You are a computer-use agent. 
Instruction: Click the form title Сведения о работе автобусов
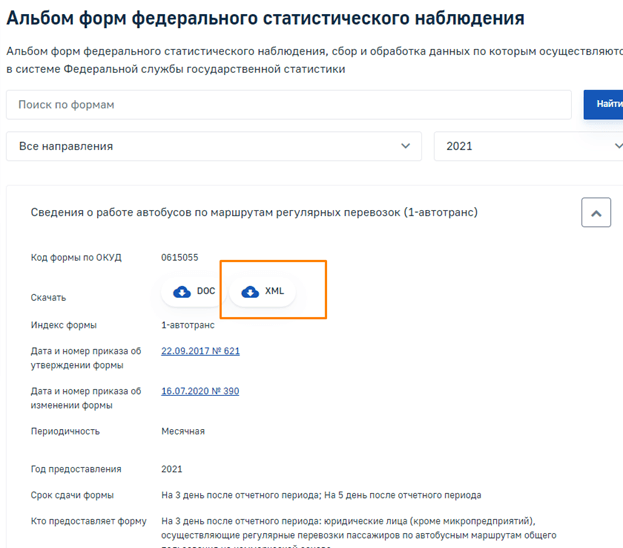254,213
